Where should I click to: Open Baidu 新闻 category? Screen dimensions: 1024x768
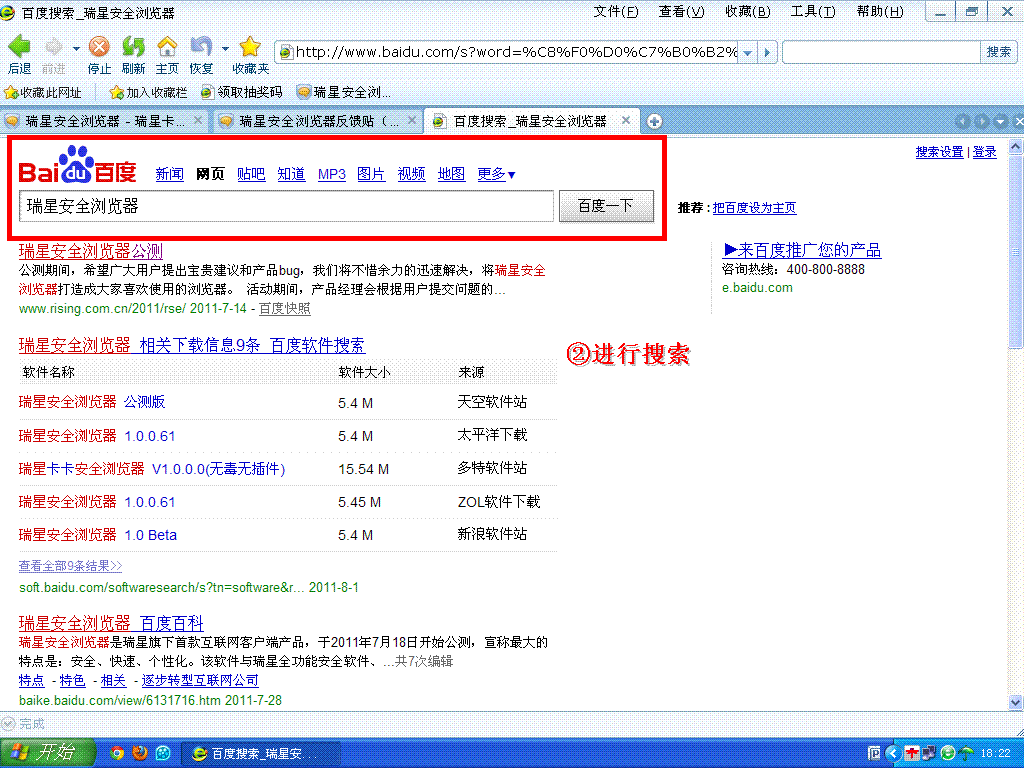click(170, 174)
